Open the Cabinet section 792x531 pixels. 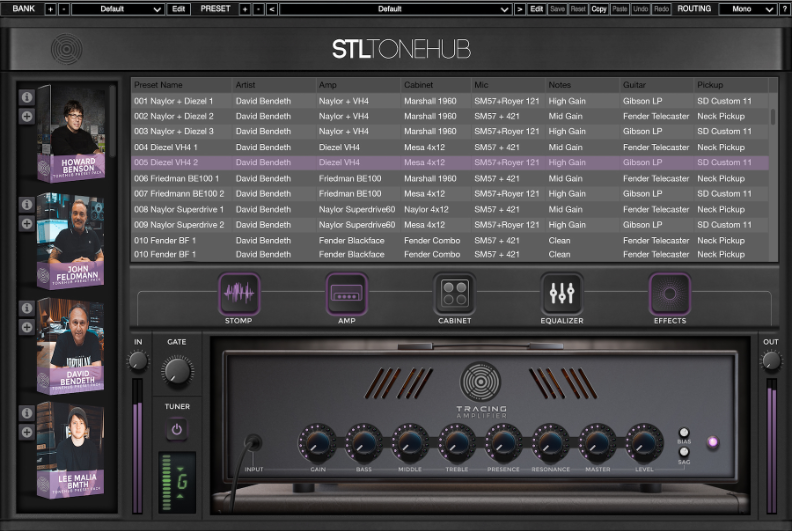pos(454,294)
